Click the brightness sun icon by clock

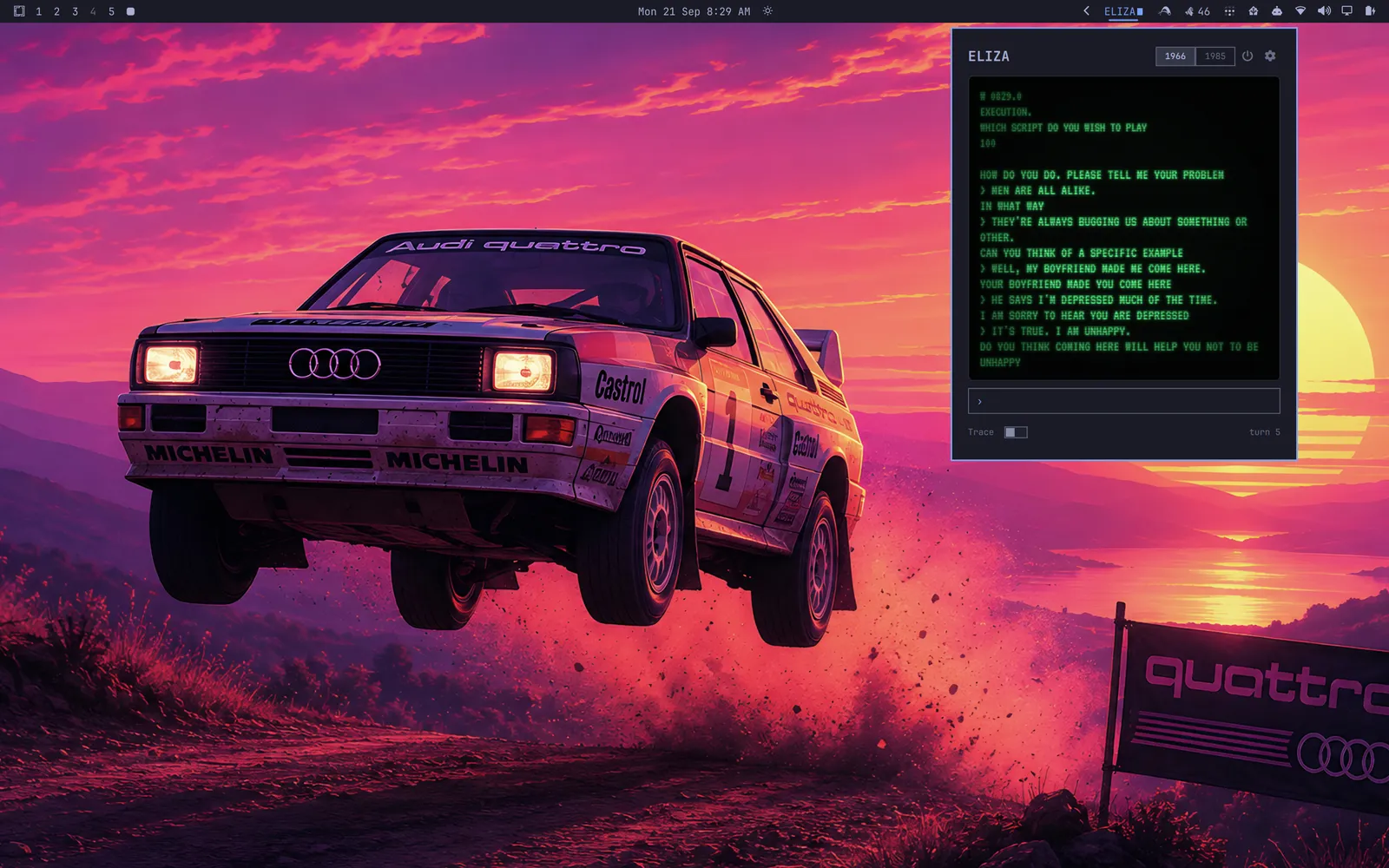click(767, 11)
